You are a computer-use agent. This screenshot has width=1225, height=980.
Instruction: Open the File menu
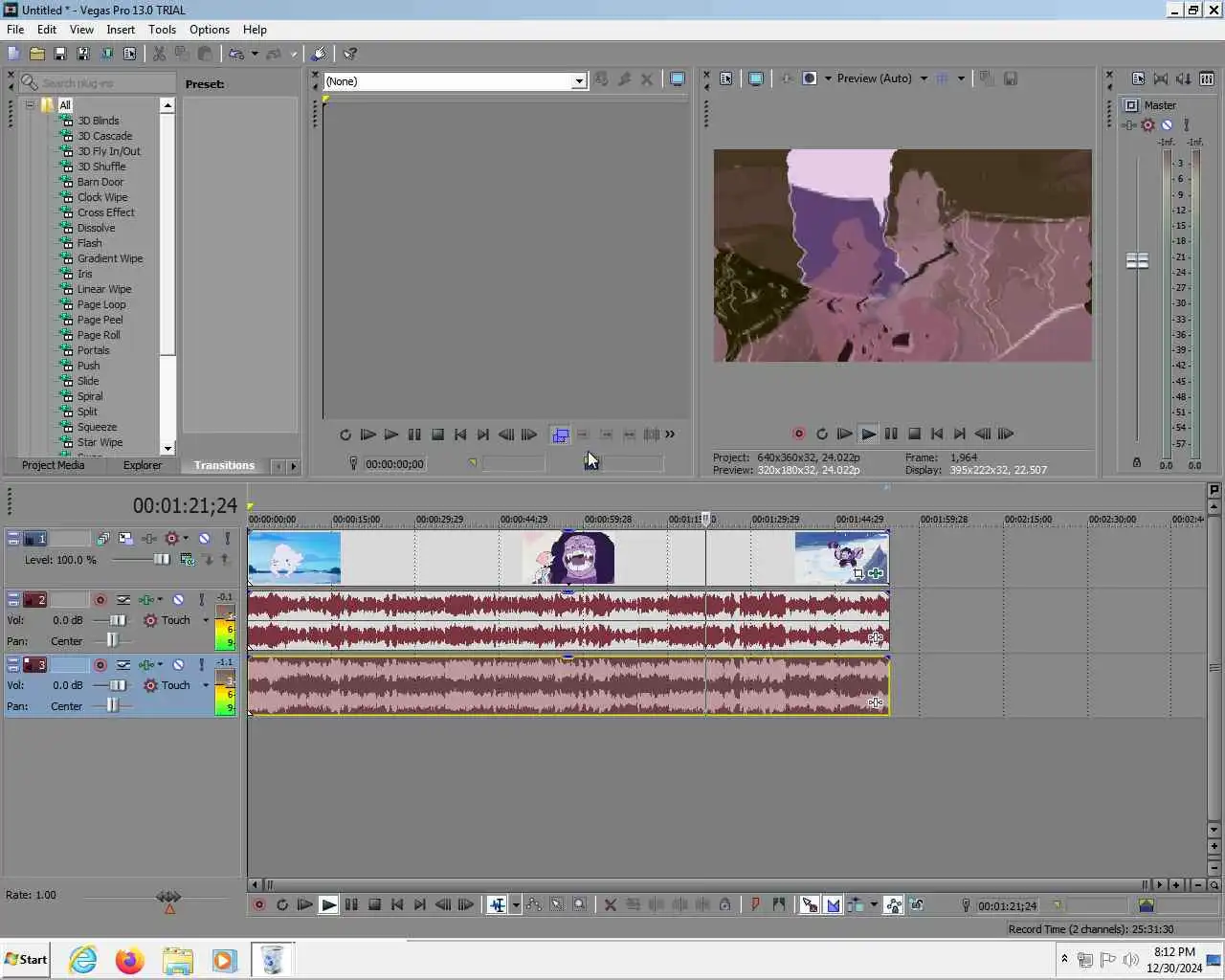(15, 30)
